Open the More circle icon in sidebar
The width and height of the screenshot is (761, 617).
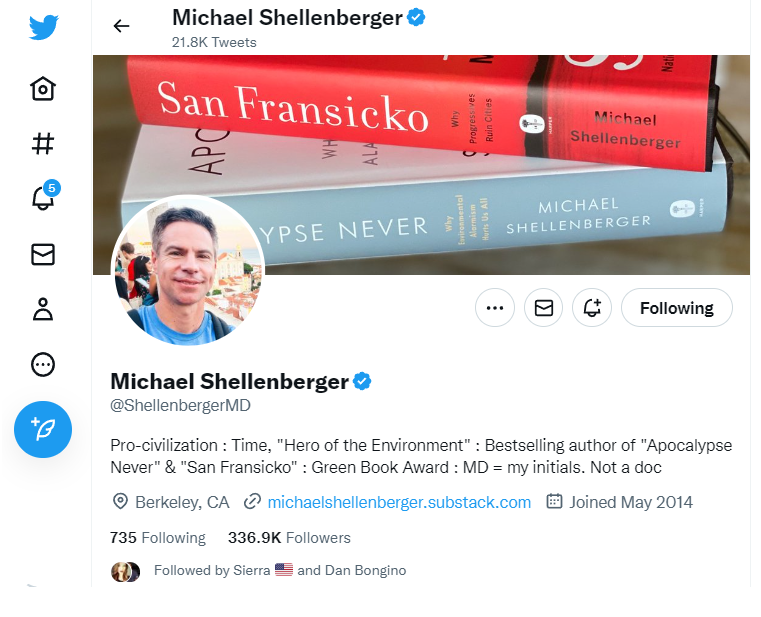click(x=43, y=365)
